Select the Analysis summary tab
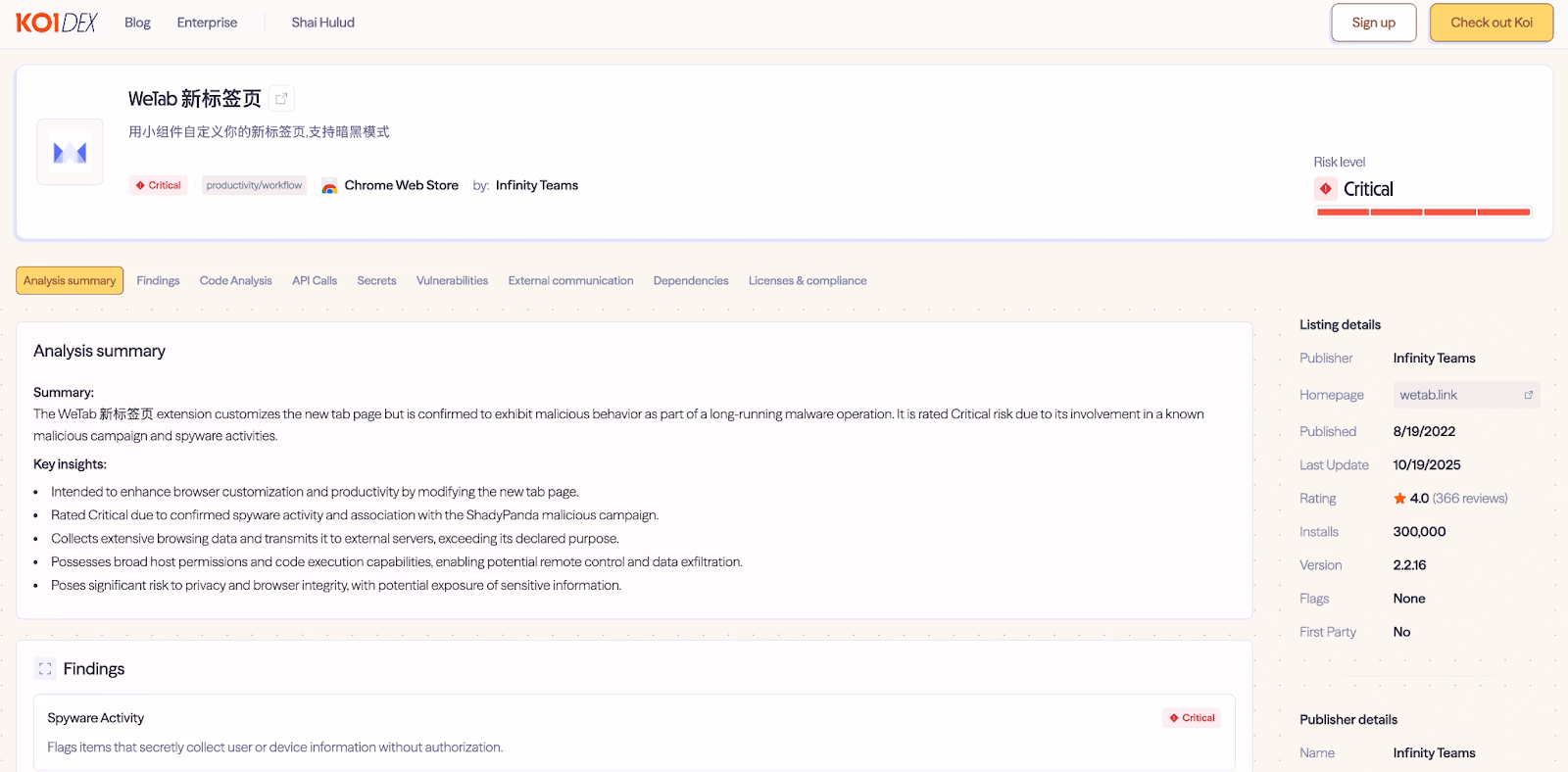This screenshot has height=772, width=1568. pos(70,280)
